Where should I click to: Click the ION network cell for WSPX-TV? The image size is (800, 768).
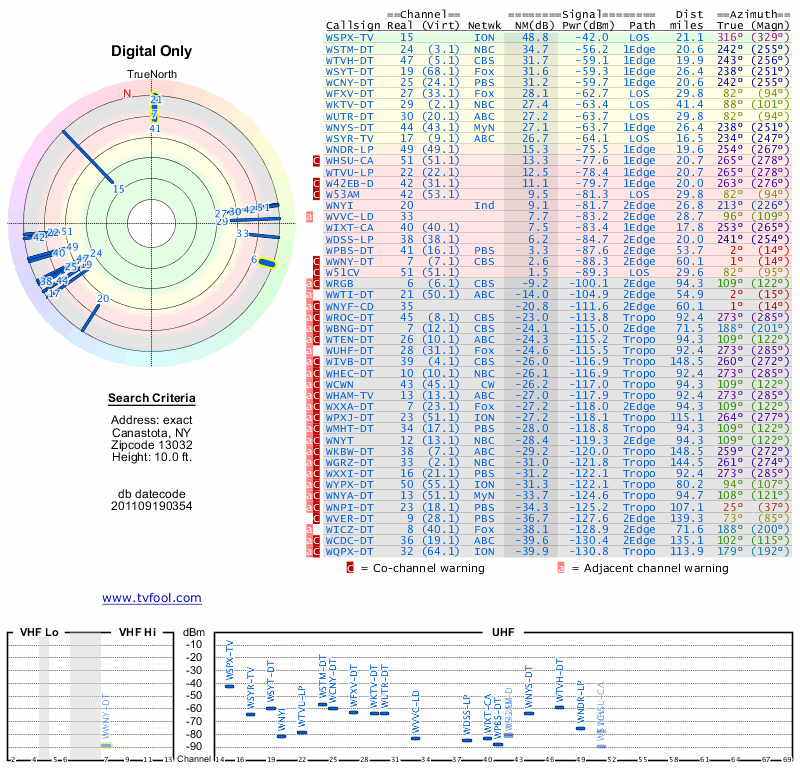point(484,38)
